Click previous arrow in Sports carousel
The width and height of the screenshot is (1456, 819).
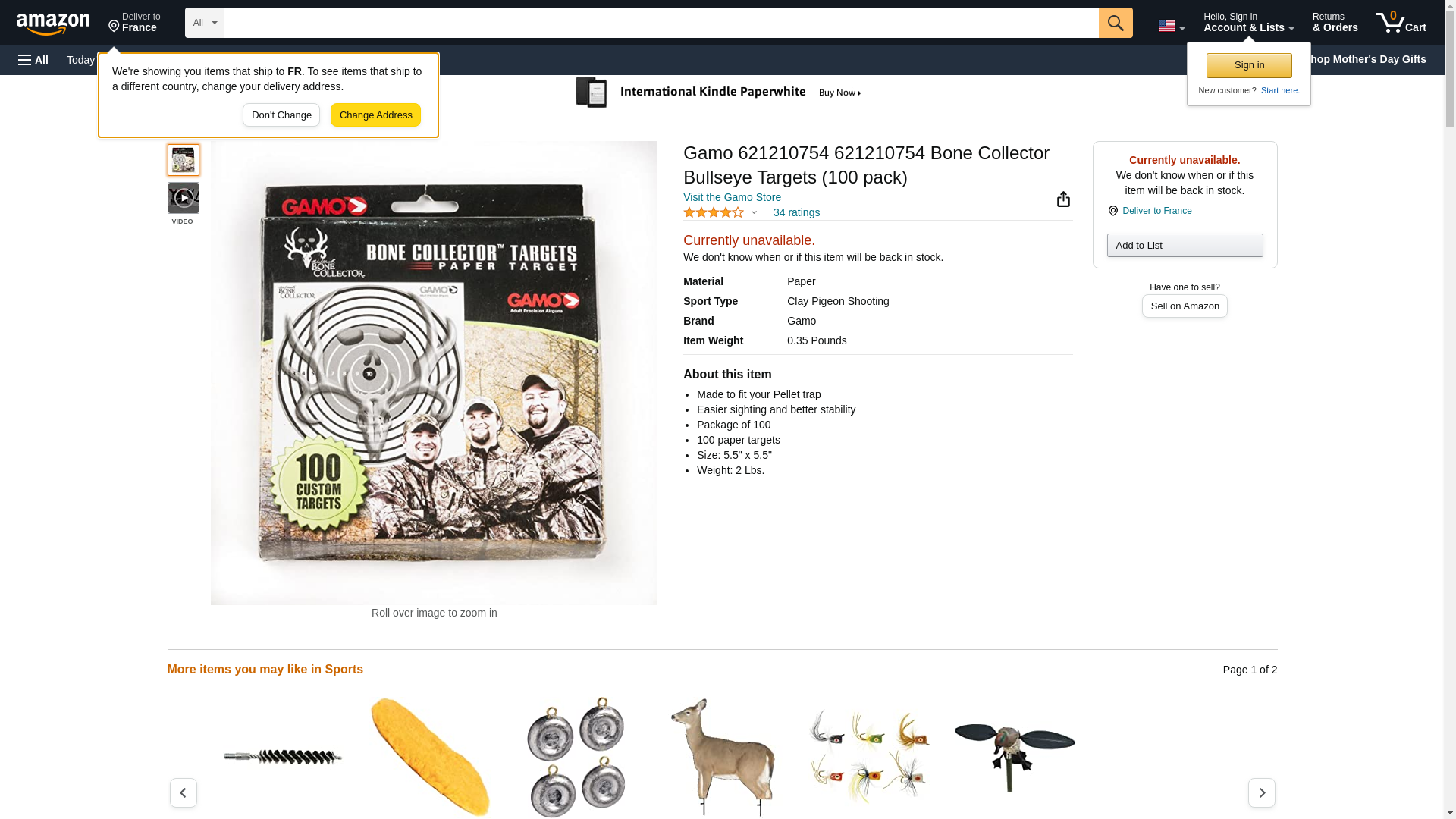[x=183, y=792]
